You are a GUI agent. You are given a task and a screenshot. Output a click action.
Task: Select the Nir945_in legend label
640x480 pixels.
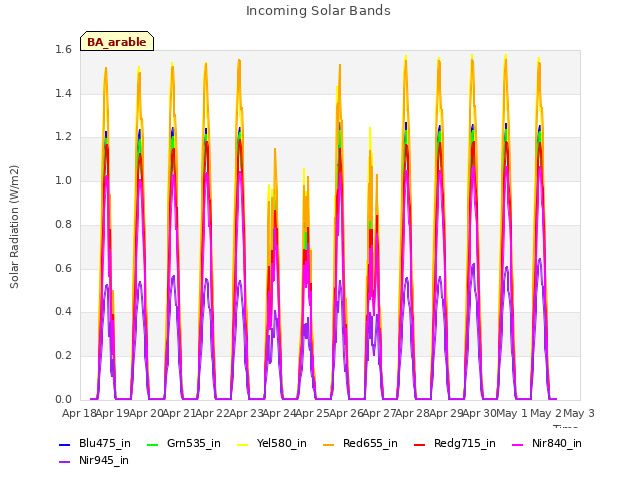[x=104, y=461]
